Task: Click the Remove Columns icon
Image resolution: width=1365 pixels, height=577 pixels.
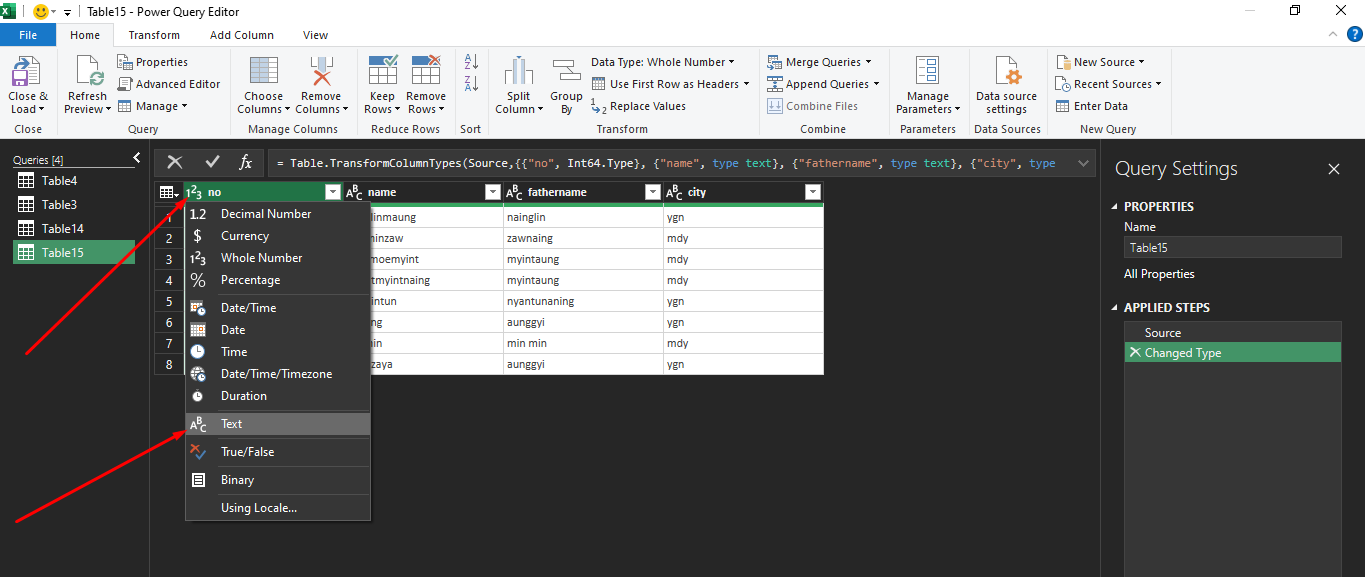Action: (321, 71)
